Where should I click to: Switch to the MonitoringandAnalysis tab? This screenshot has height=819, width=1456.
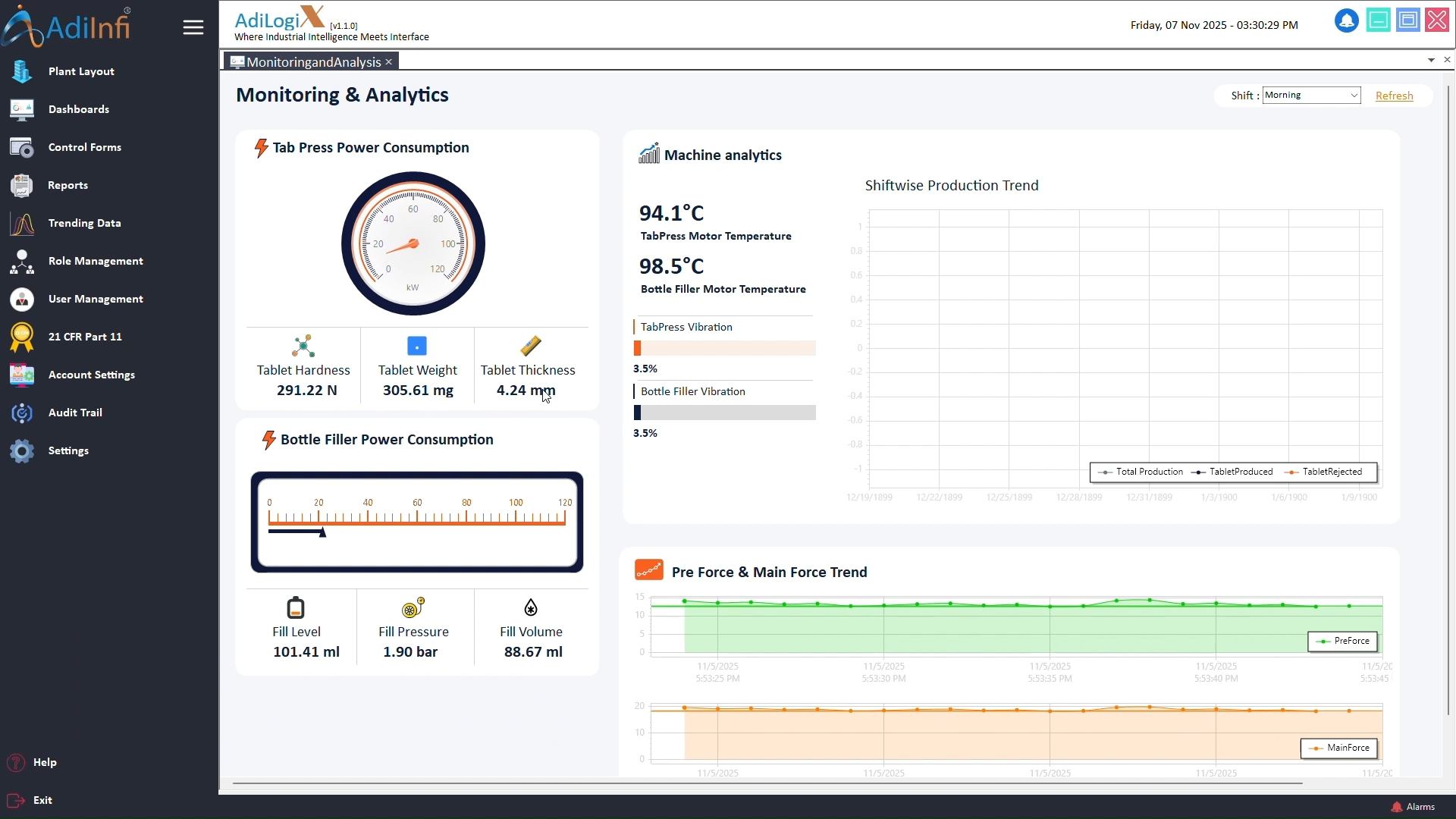click(x=311, y=61)
